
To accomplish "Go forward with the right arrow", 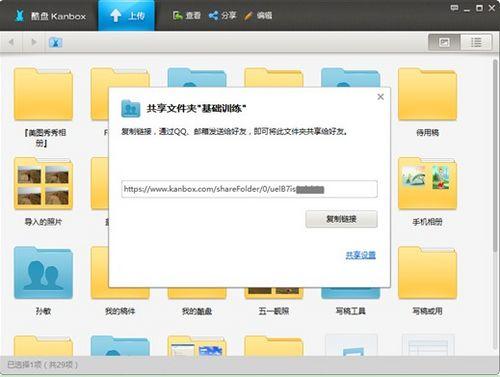I will (x=33, y=42).
